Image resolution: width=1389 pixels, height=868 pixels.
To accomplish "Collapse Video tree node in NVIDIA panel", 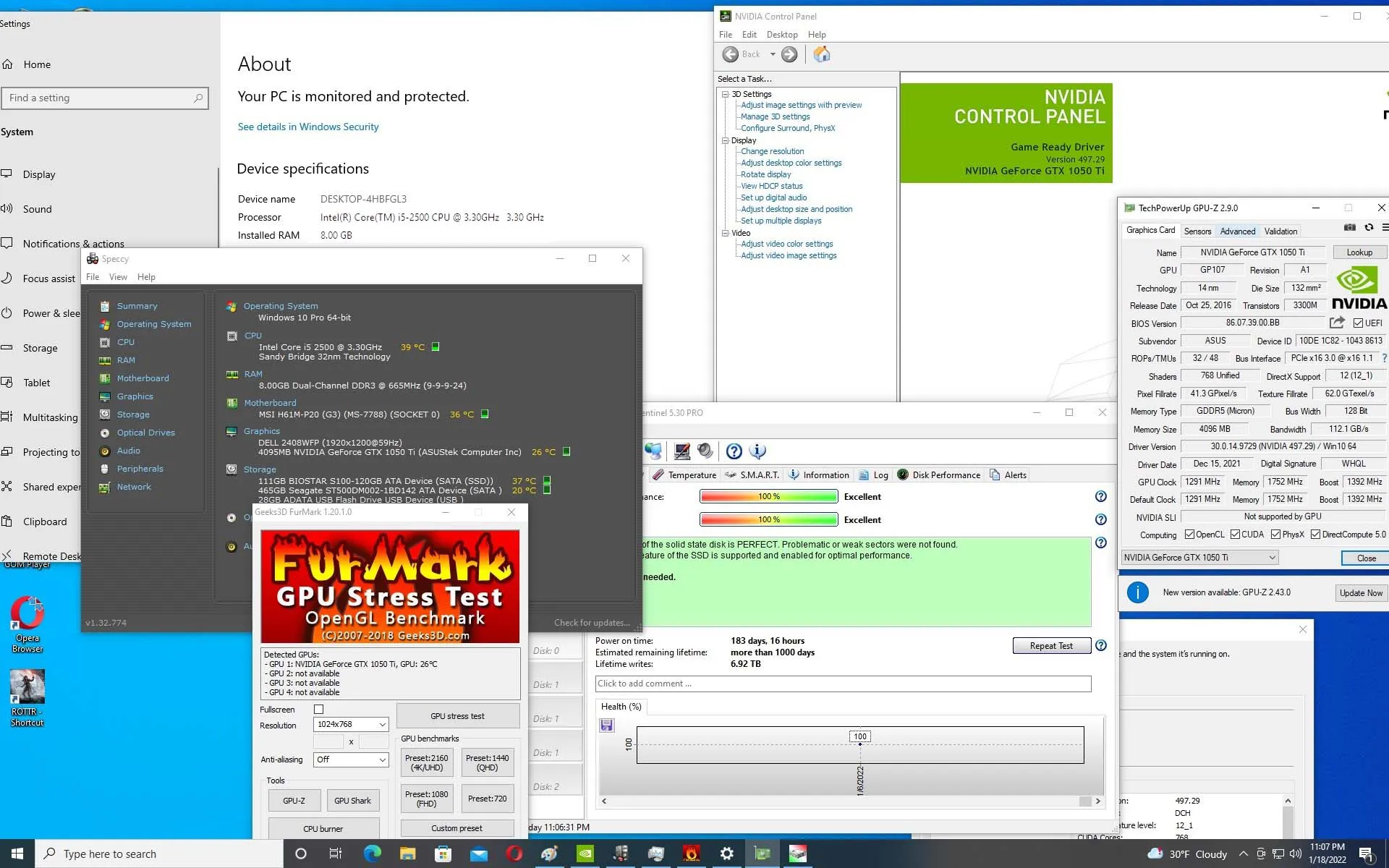I will 725,233.
